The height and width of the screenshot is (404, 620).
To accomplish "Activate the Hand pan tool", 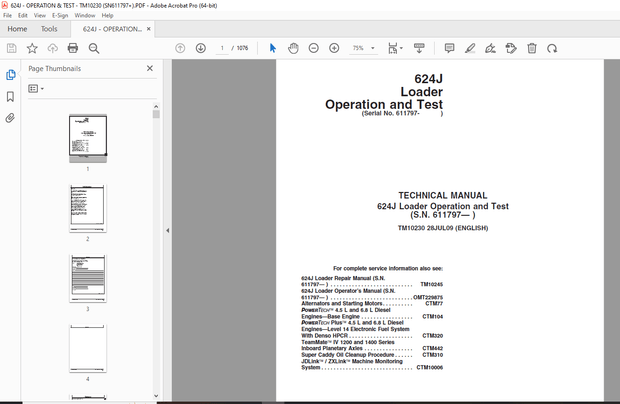I will pos(293,48).
